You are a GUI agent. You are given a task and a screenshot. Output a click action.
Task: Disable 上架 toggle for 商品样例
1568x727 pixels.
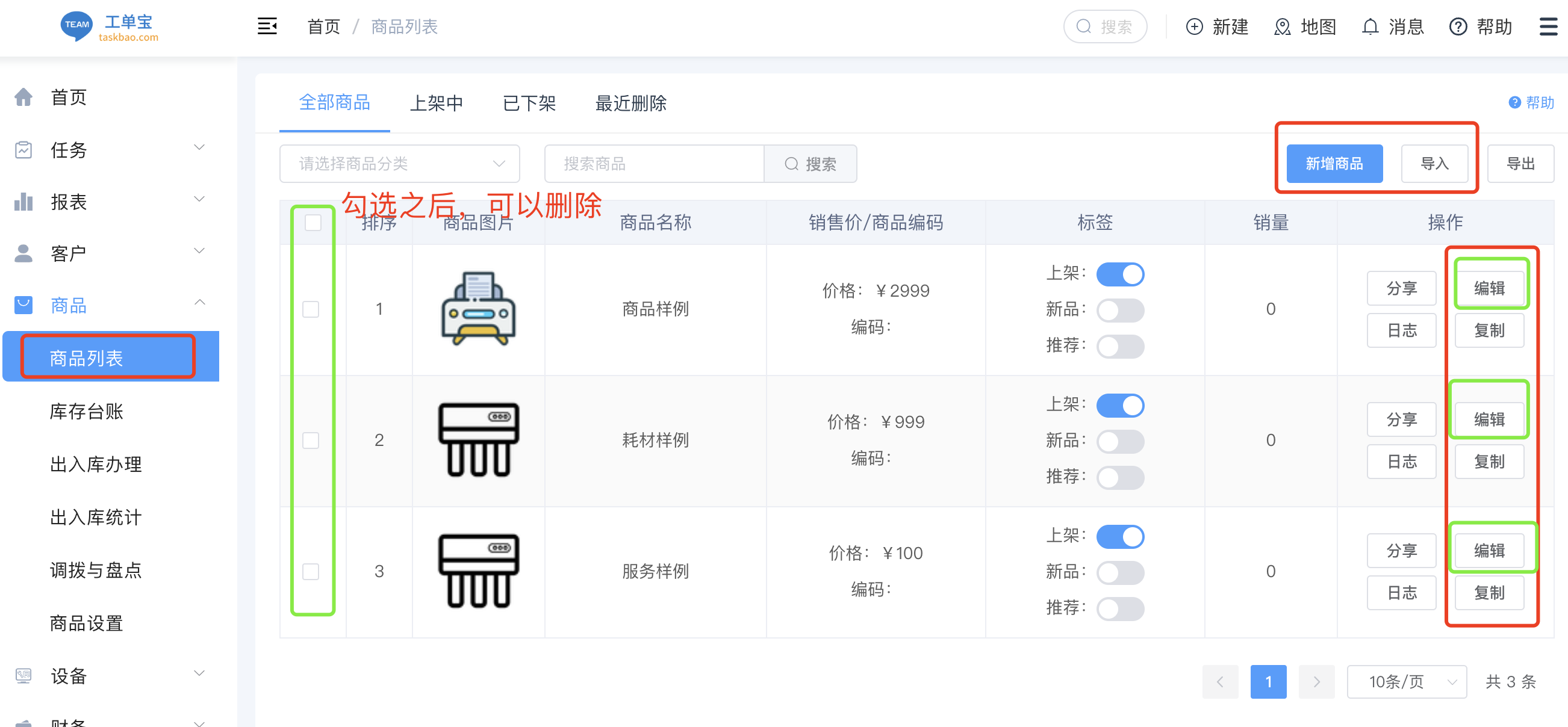click(1119, 274)
